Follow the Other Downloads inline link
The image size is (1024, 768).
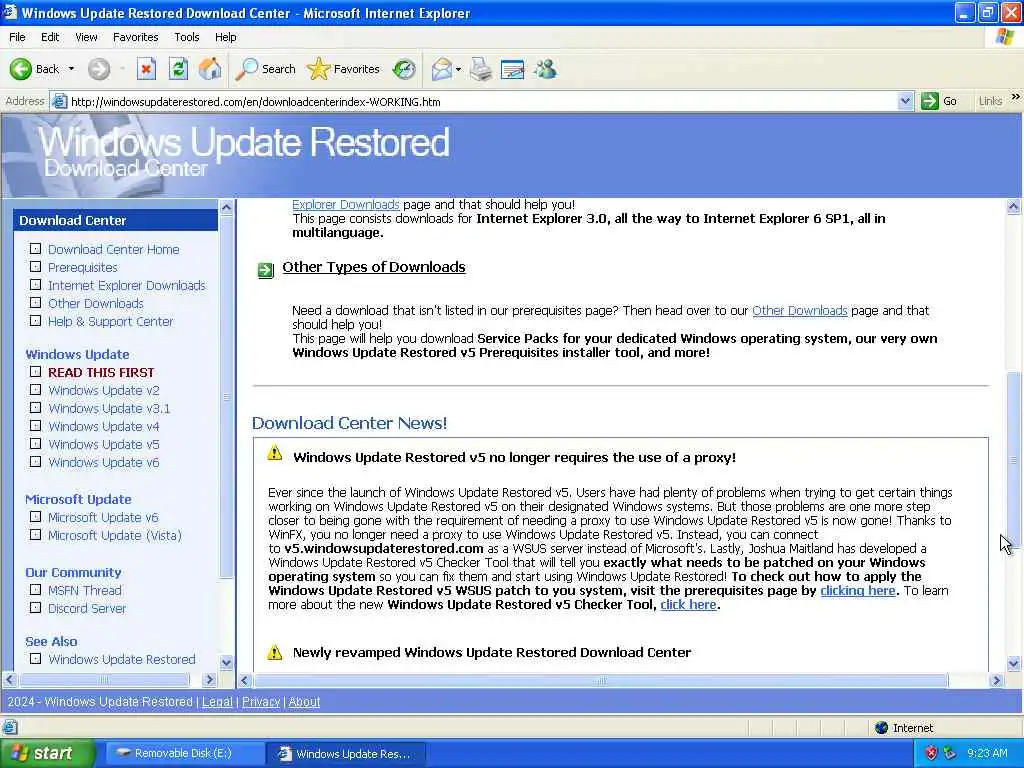pyautogui.click(x=799, y=311)
